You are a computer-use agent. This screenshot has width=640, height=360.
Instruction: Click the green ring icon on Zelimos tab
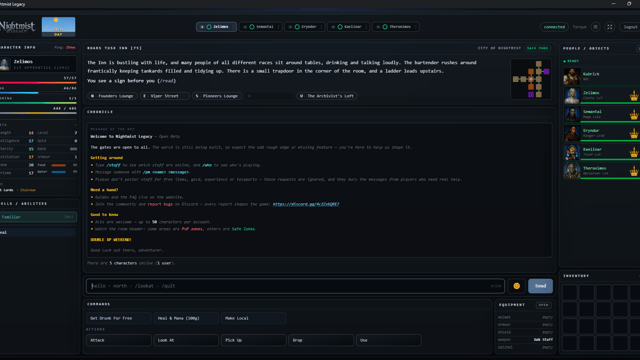(209, 27)
